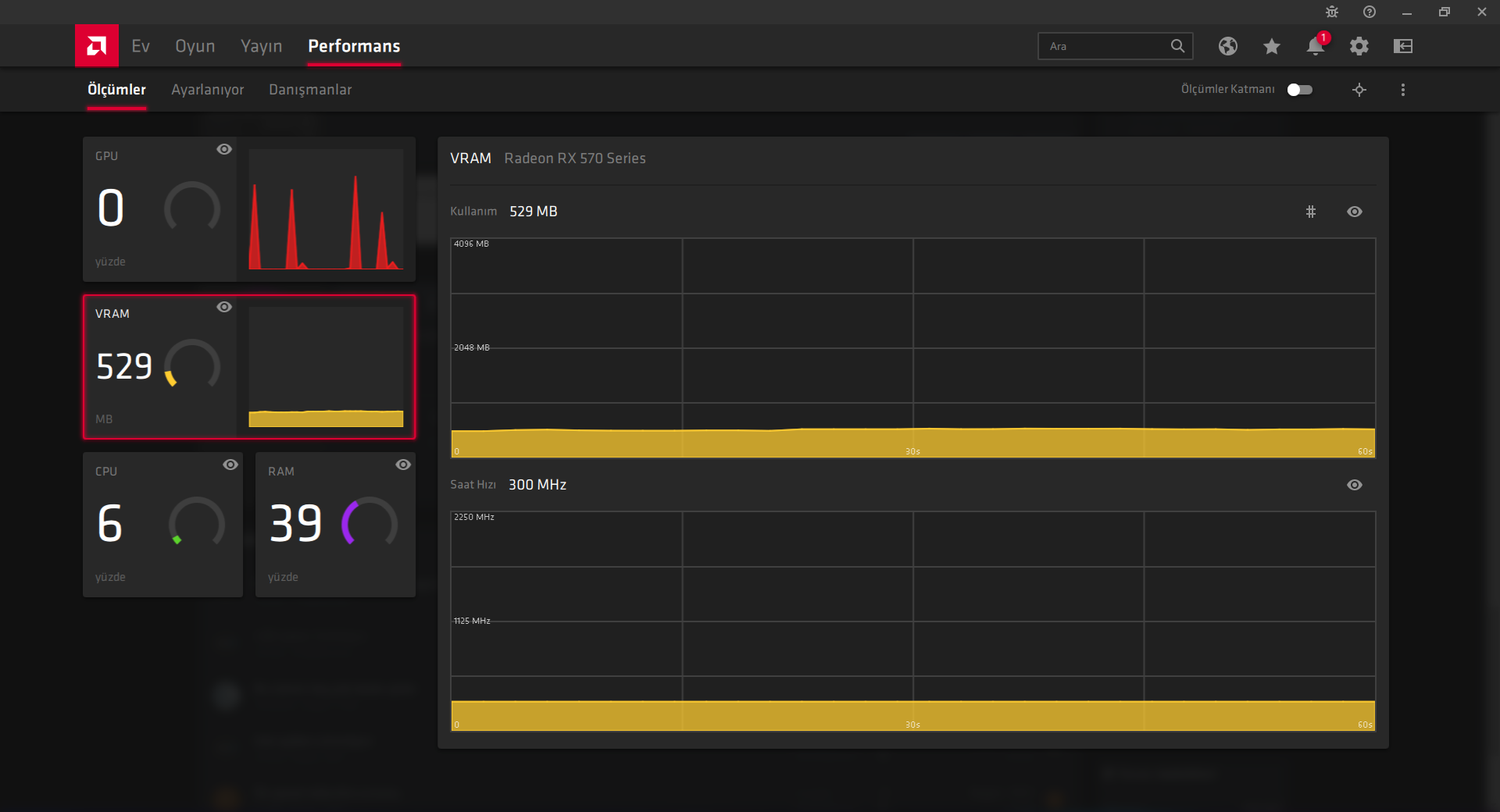The height and width of the screenshot is (812, 1500).
Task: Switch to the Oyun tab
Action: coord(195,46)
